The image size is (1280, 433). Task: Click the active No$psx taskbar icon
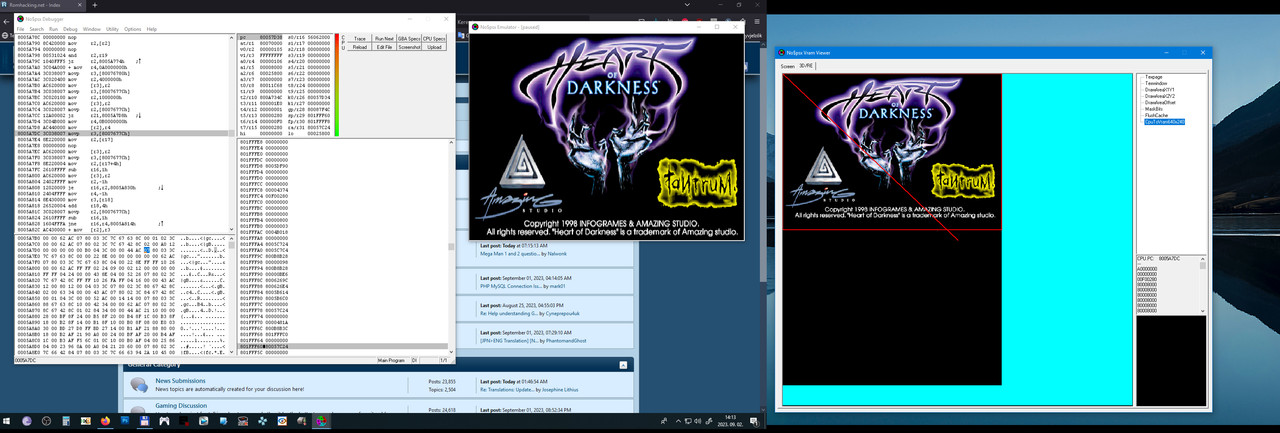[321, 422]
